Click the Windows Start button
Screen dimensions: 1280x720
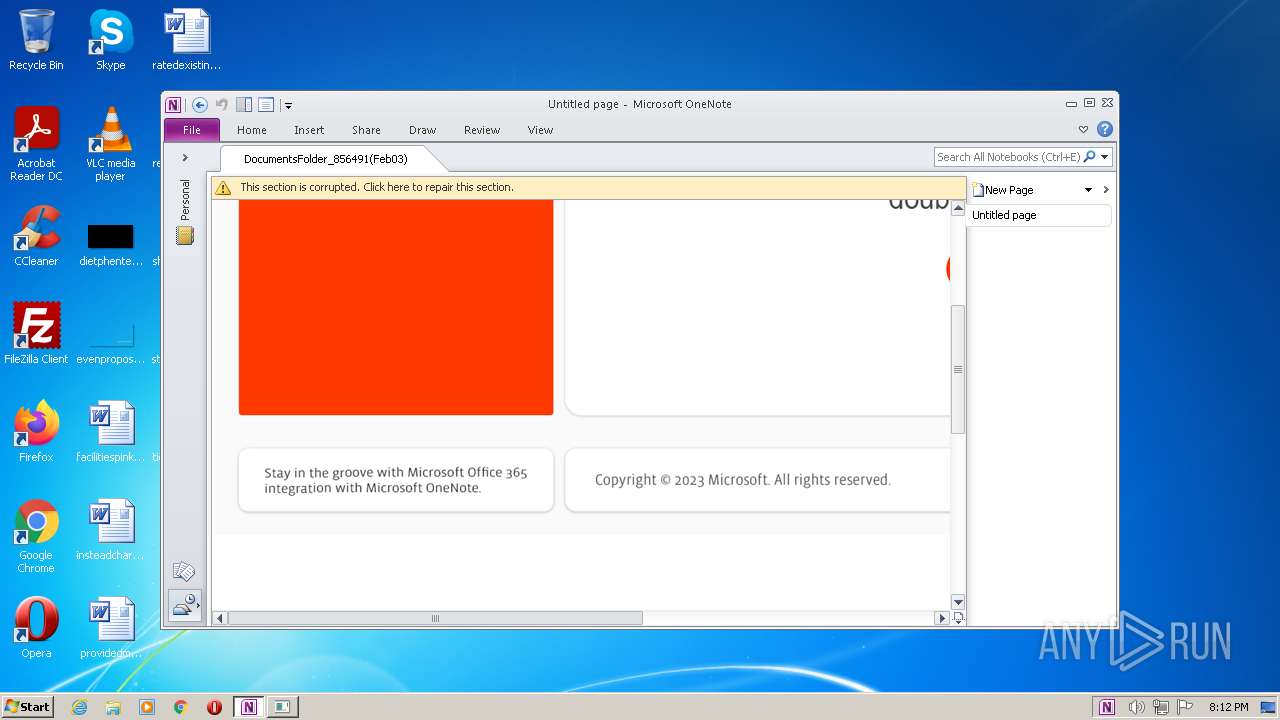coord(28,706)
